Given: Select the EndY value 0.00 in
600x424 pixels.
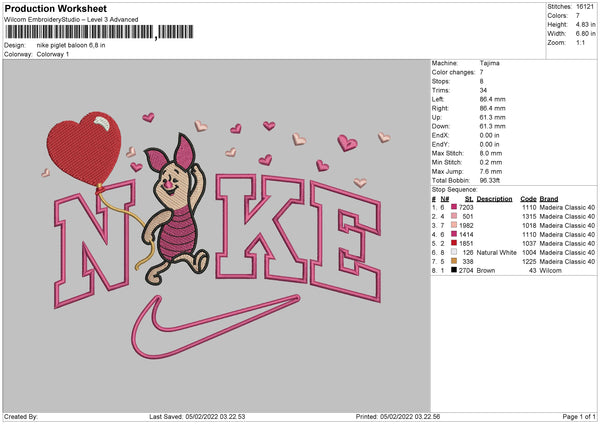Looking at the screenshot, I should 489,144.
